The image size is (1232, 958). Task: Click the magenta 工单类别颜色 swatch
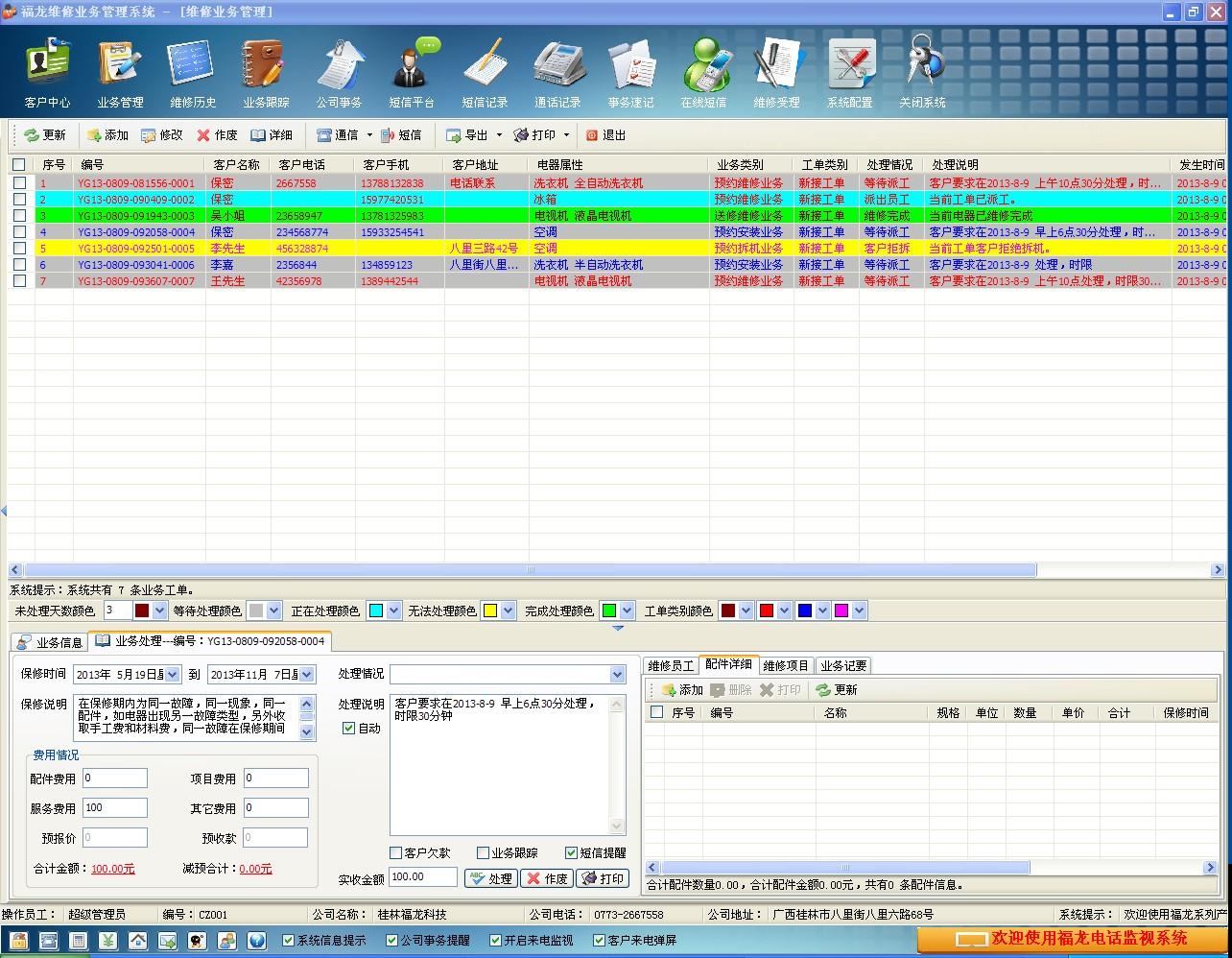click(841, 611)
